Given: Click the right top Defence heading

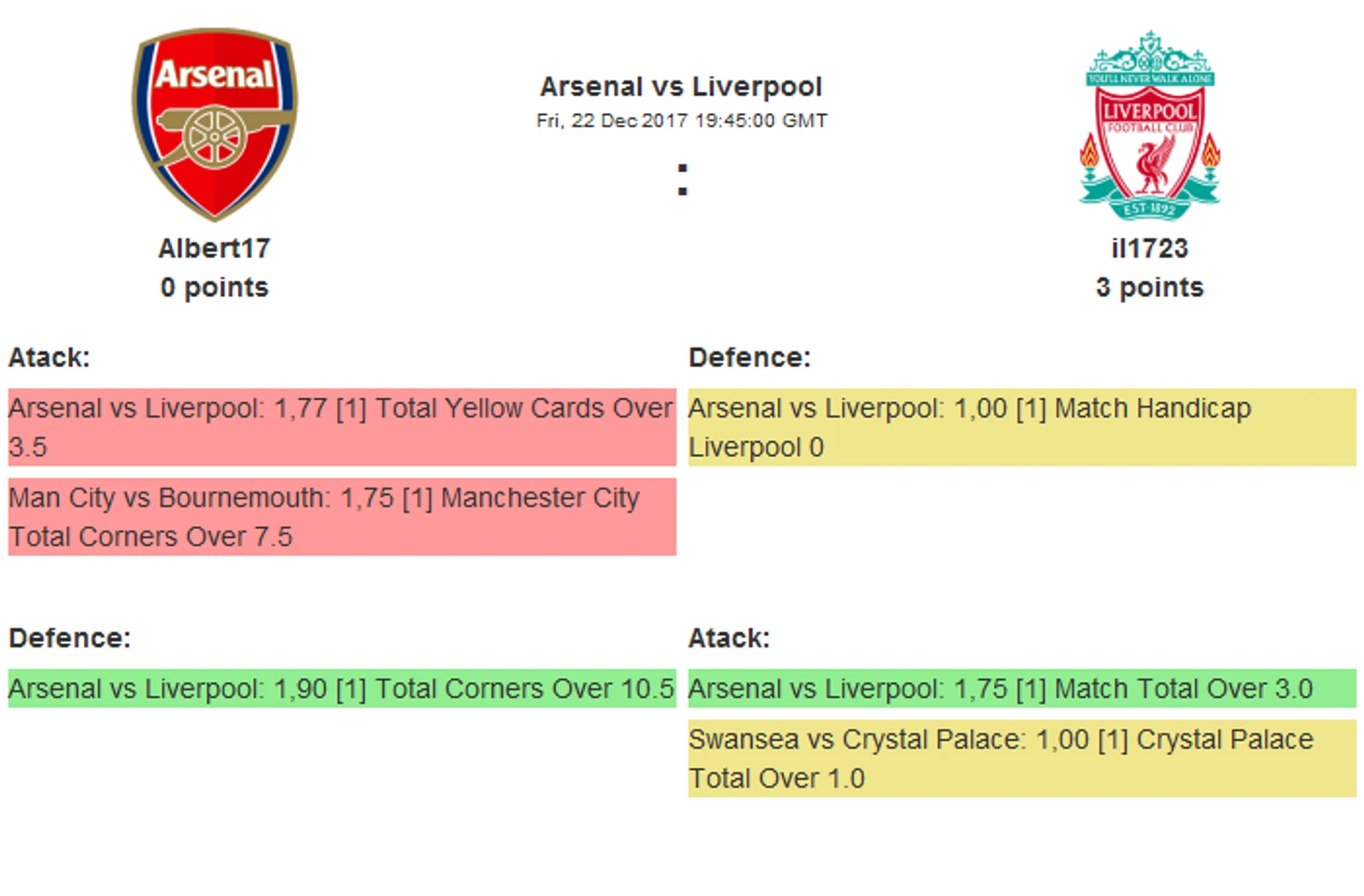Looking at the screenshot, I should [749, 358].
